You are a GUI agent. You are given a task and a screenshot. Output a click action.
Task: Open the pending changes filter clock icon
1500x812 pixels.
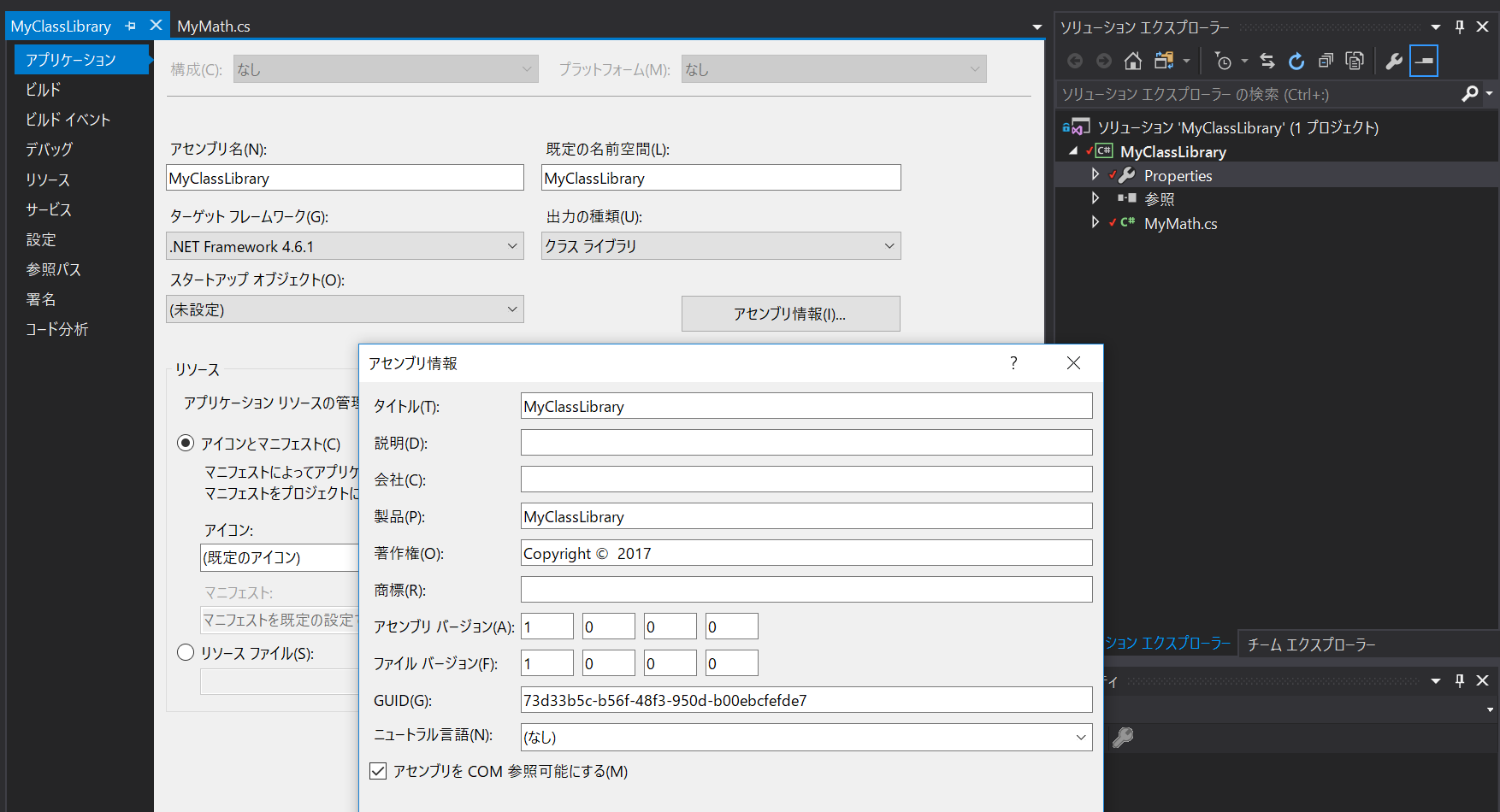point(1224,62)
